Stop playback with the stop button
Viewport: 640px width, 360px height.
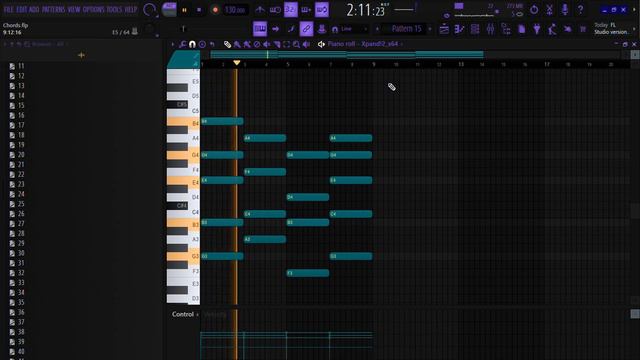pos(199,10)
